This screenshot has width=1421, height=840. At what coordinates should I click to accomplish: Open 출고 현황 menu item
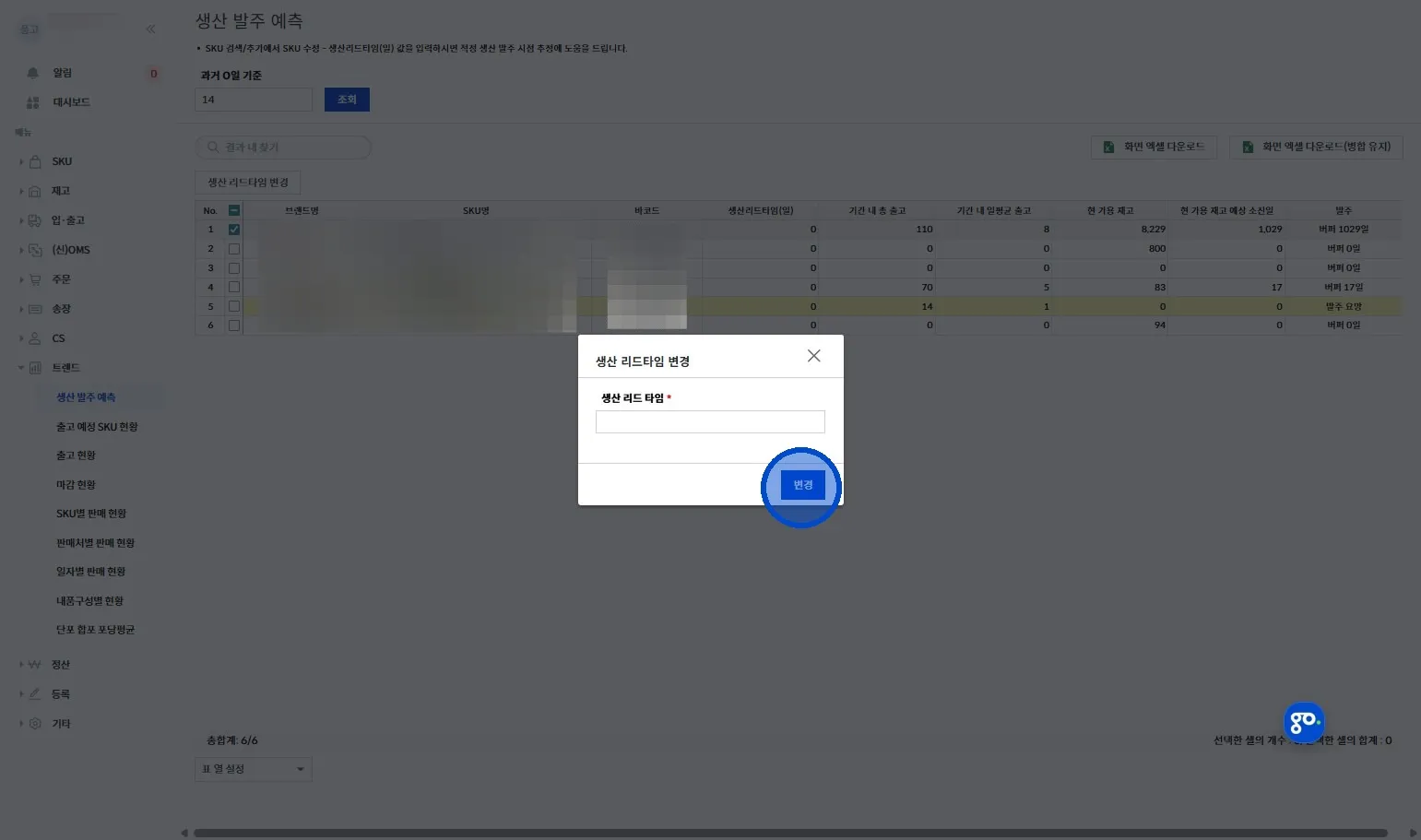[76, 455]
